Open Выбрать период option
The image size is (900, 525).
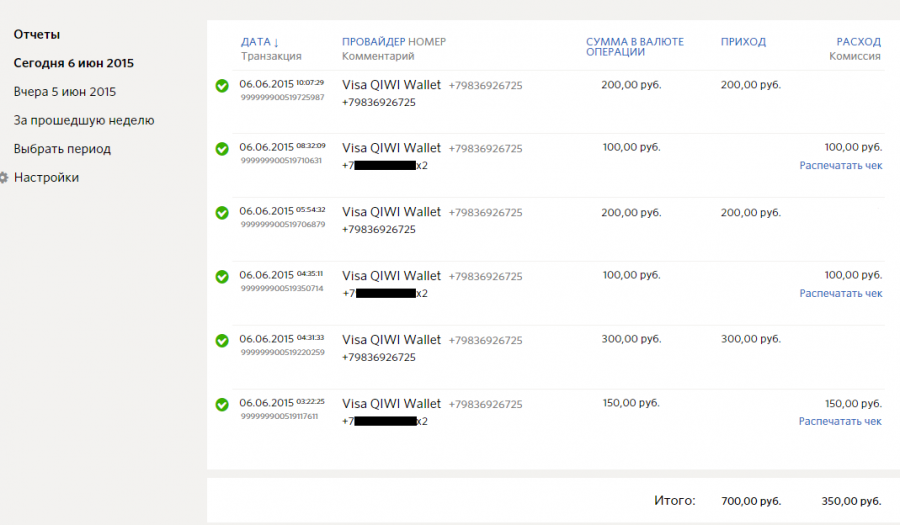(x=62, y=149)
